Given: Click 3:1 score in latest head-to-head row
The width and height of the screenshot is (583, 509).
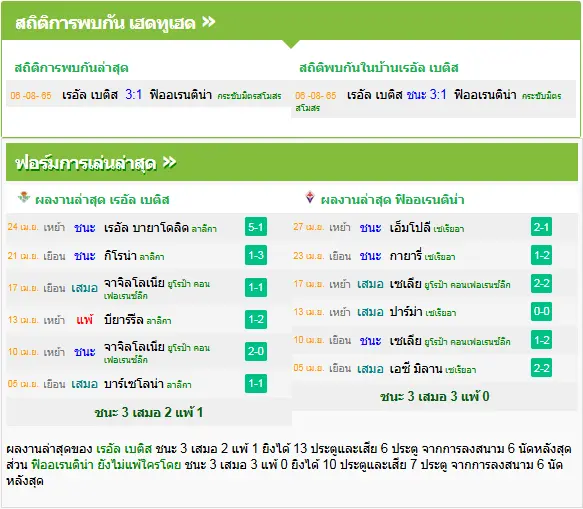Looking at the screenshot, I should pos(133,94).
